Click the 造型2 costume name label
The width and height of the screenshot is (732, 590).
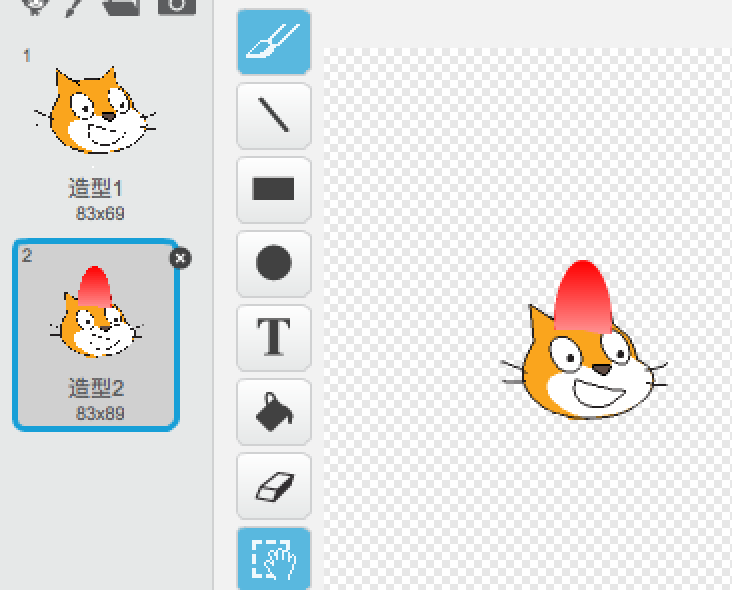(96, 388)
